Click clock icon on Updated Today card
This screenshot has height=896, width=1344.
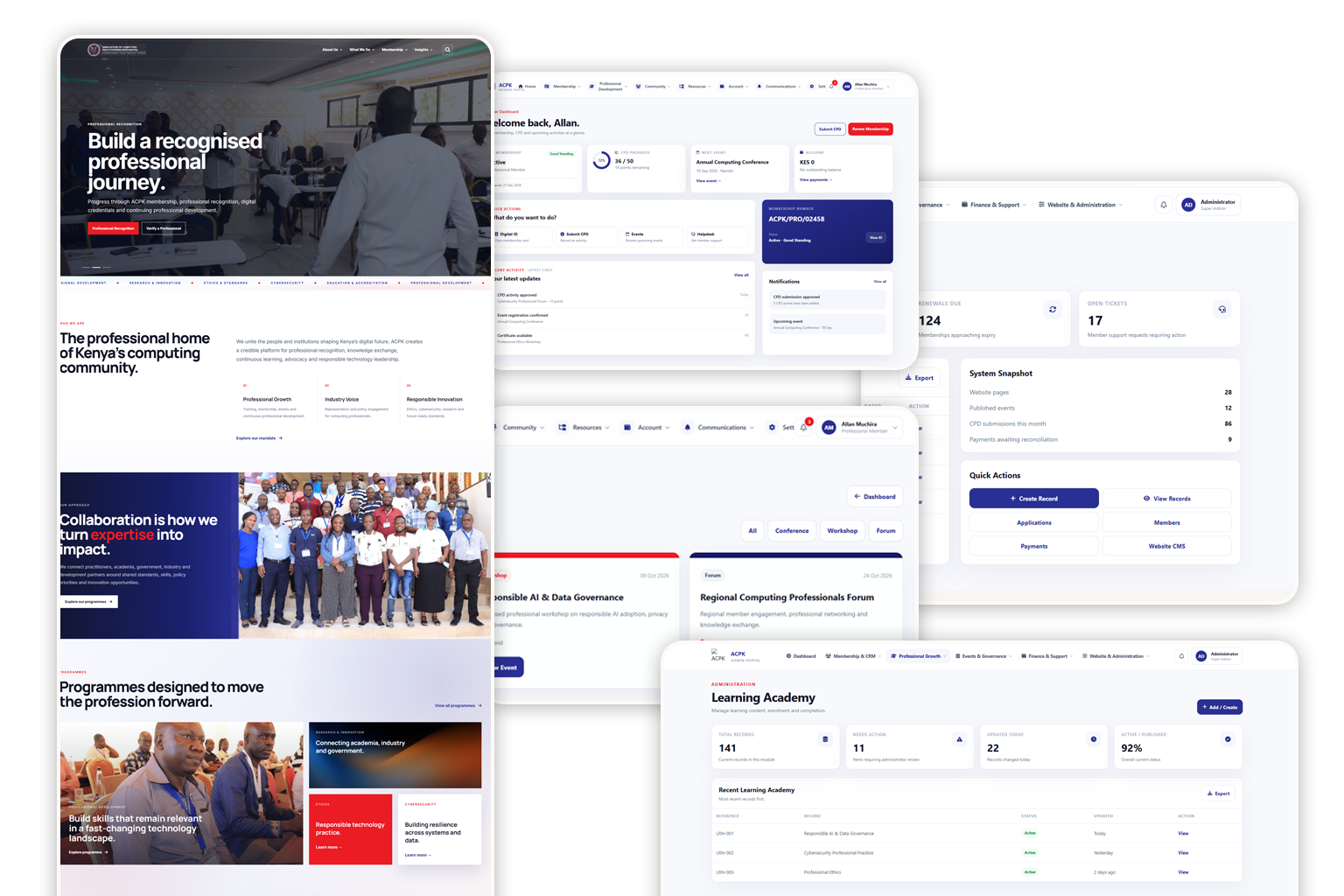[1094, 739]
